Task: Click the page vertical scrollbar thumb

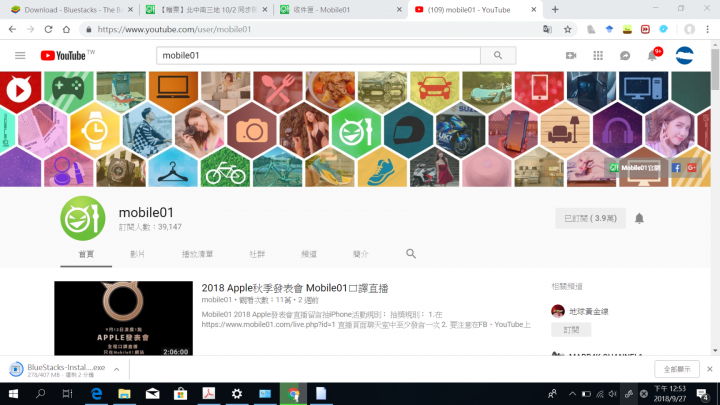Action: tap(715, 69)
